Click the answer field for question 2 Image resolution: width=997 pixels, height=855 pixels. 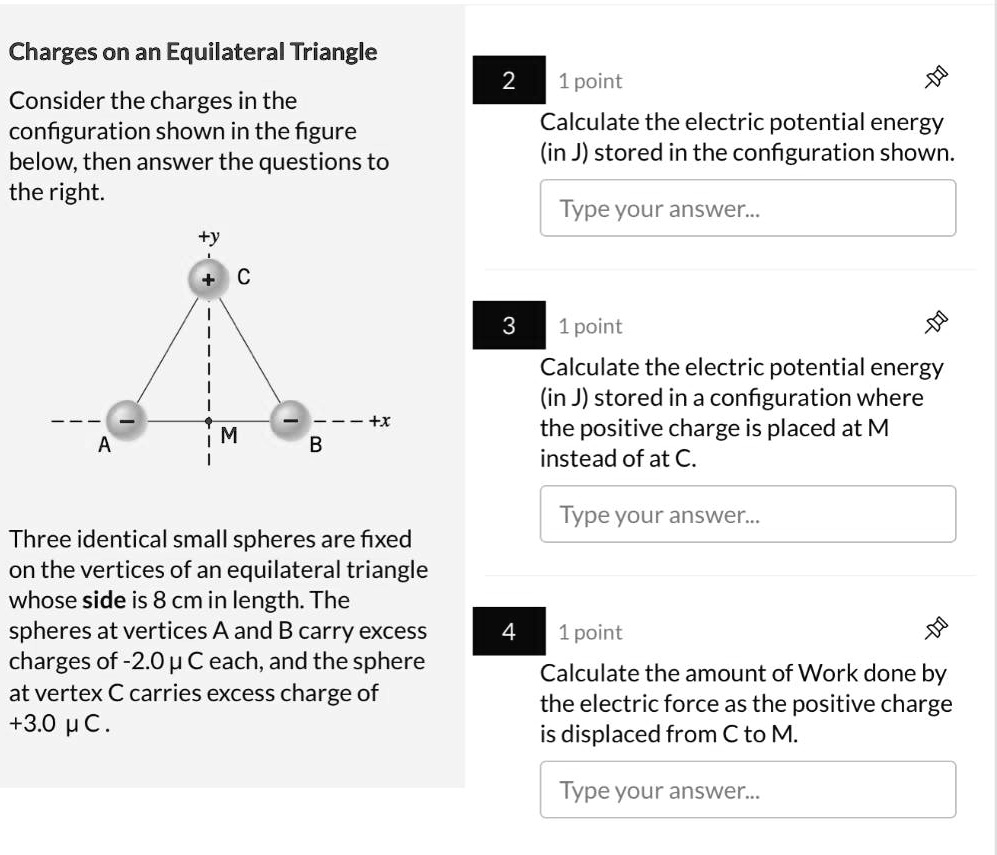pyautogui.click(x=748, y=208)
